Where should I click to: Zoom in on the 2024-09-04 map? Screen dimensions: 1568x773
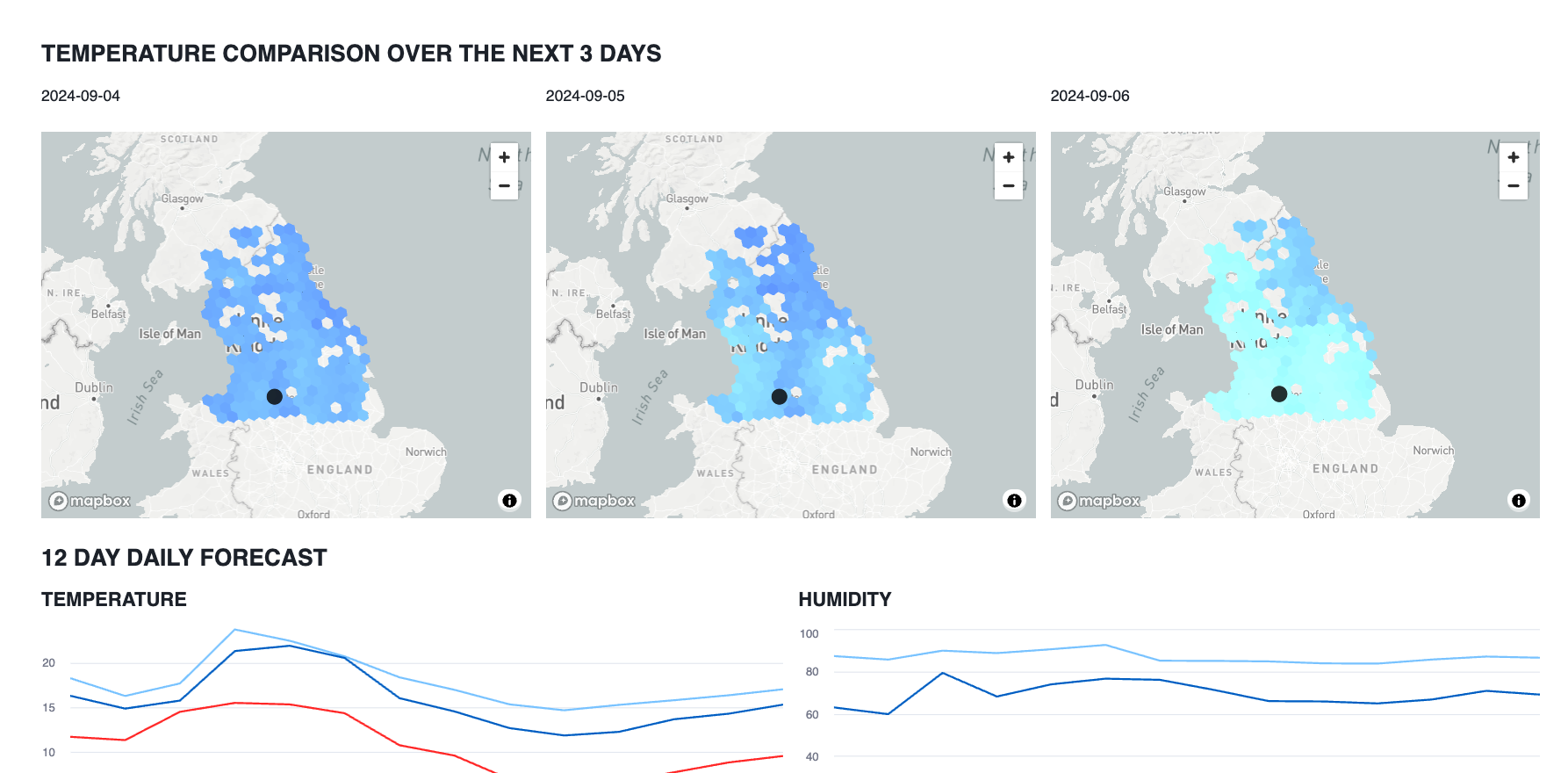coord(504,157)
